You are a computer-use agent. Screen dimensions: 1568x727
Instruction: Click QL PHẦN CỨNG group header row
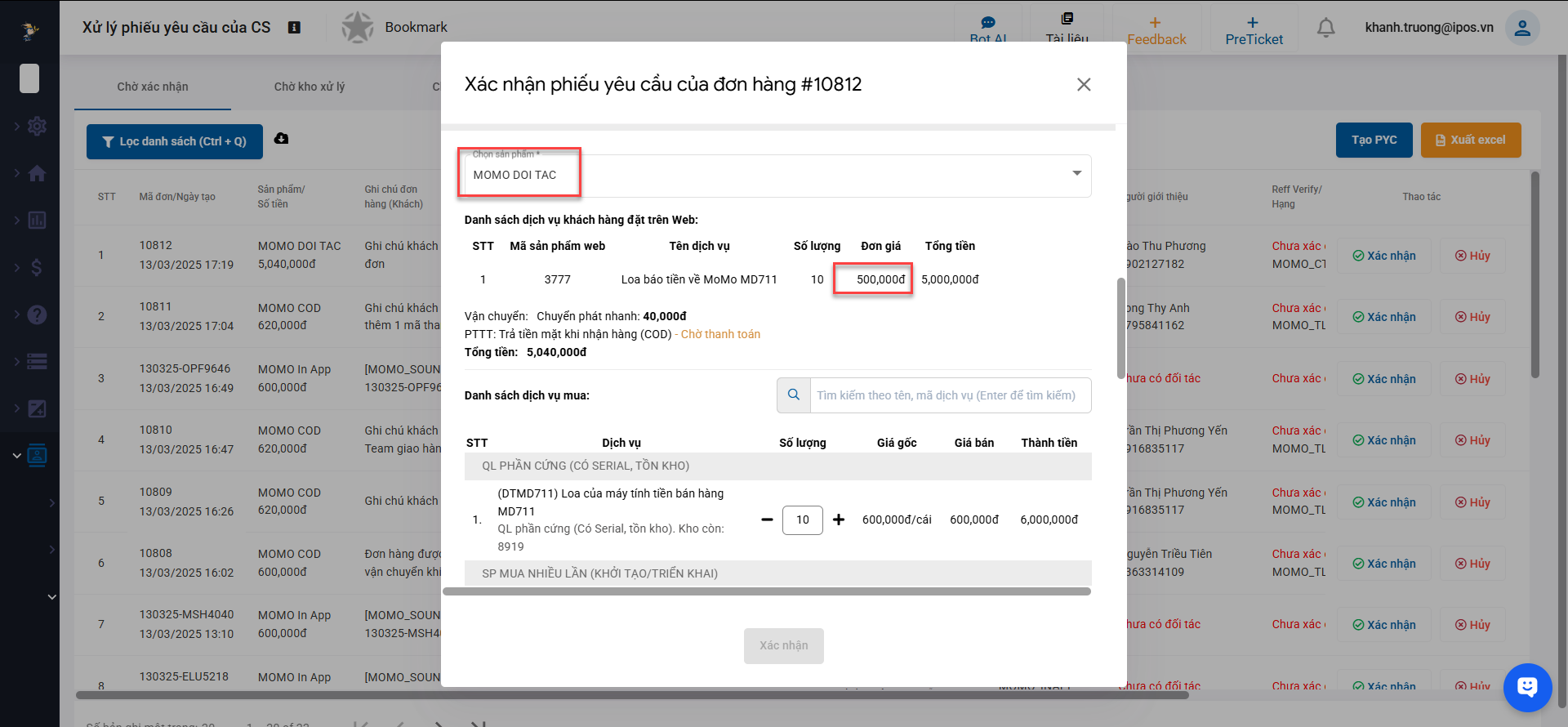tap(778, 466)
